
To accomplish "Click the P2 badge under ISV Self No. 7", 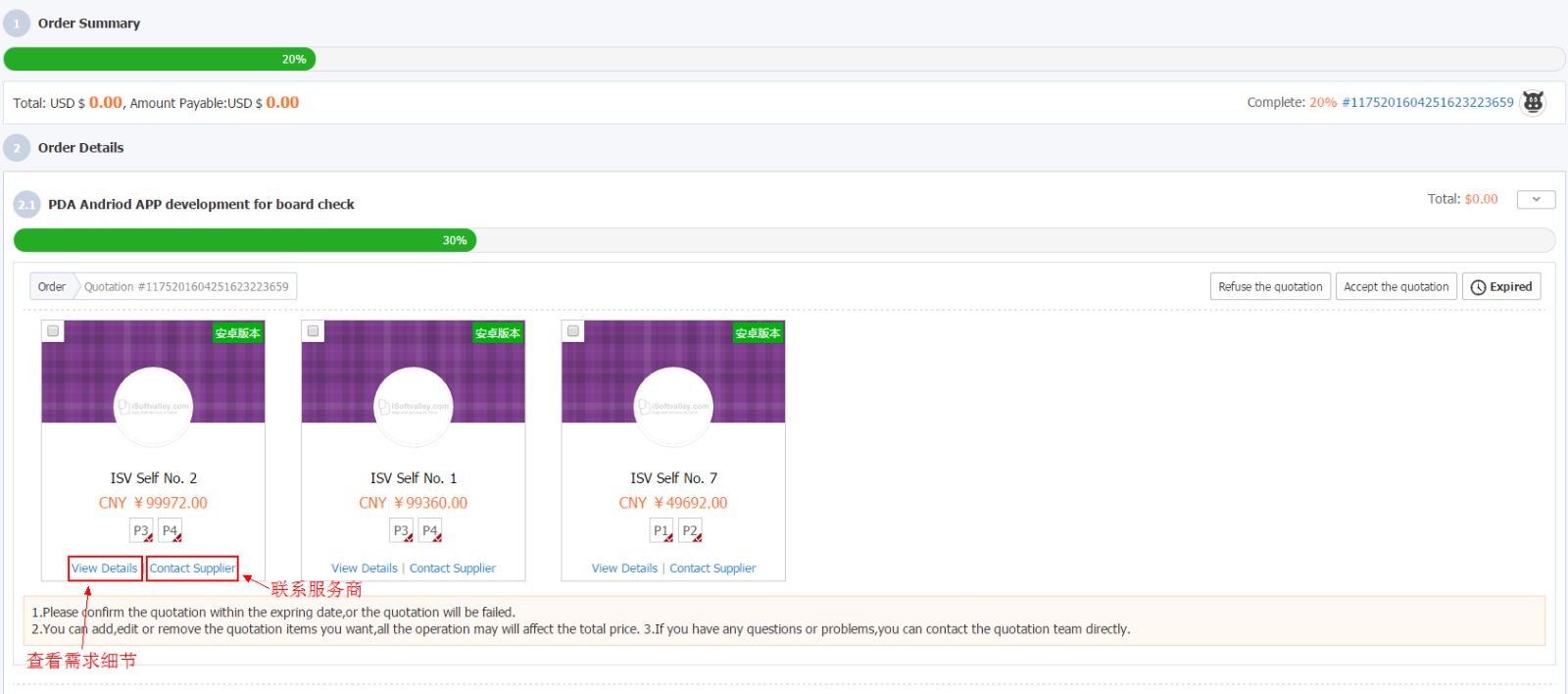I will point(691,530).
